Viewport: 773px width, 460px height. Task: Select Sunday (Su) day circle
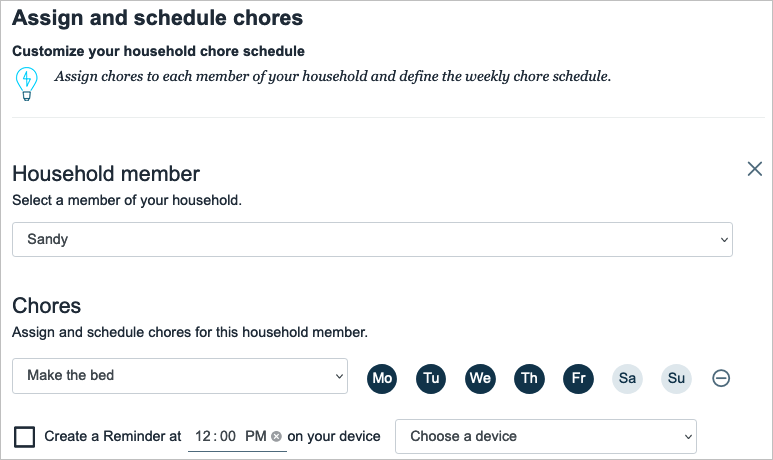click(x=677, y=378)
